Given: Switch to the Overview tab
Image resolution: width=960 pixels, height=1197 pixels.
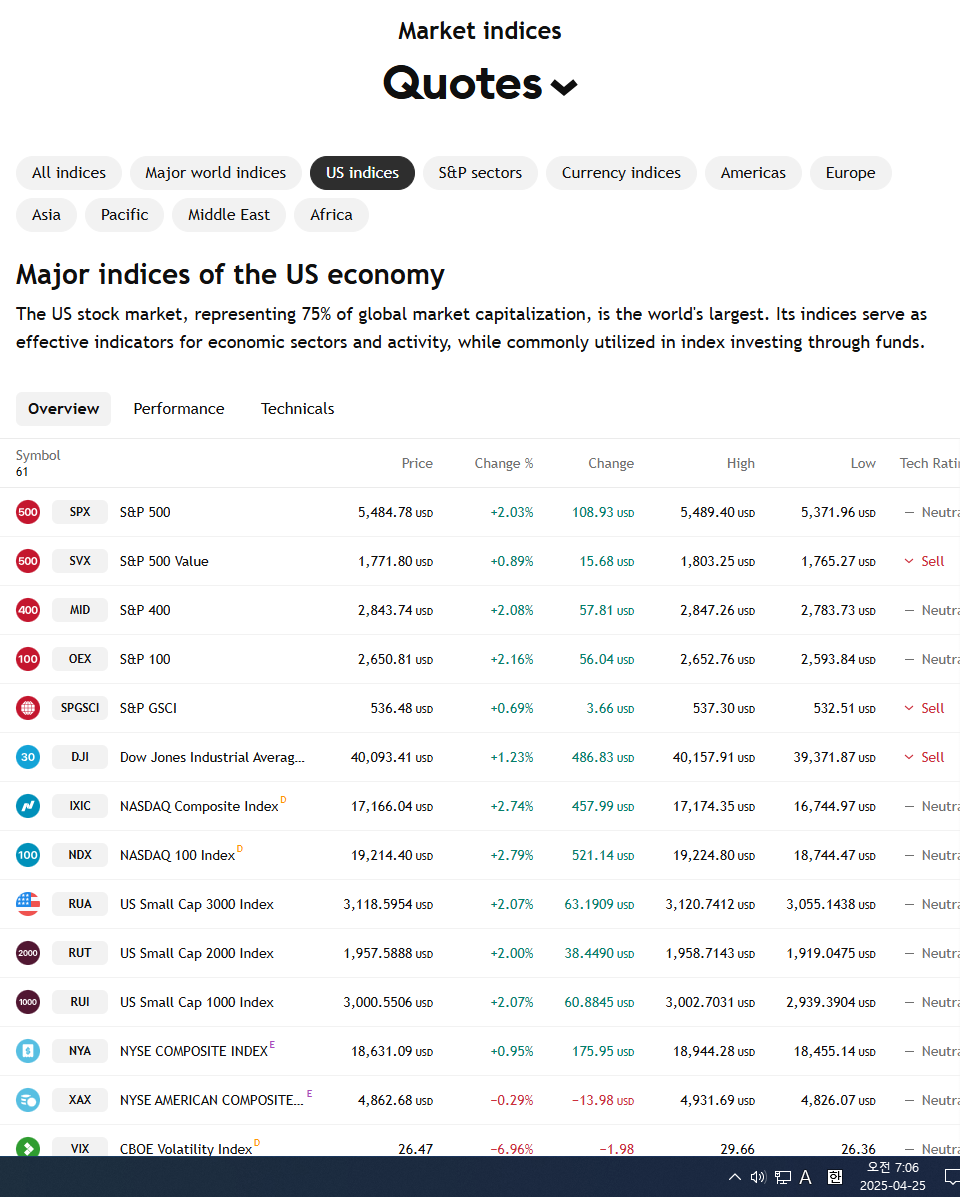Looking at the screenshot, I should pos(63,409).
